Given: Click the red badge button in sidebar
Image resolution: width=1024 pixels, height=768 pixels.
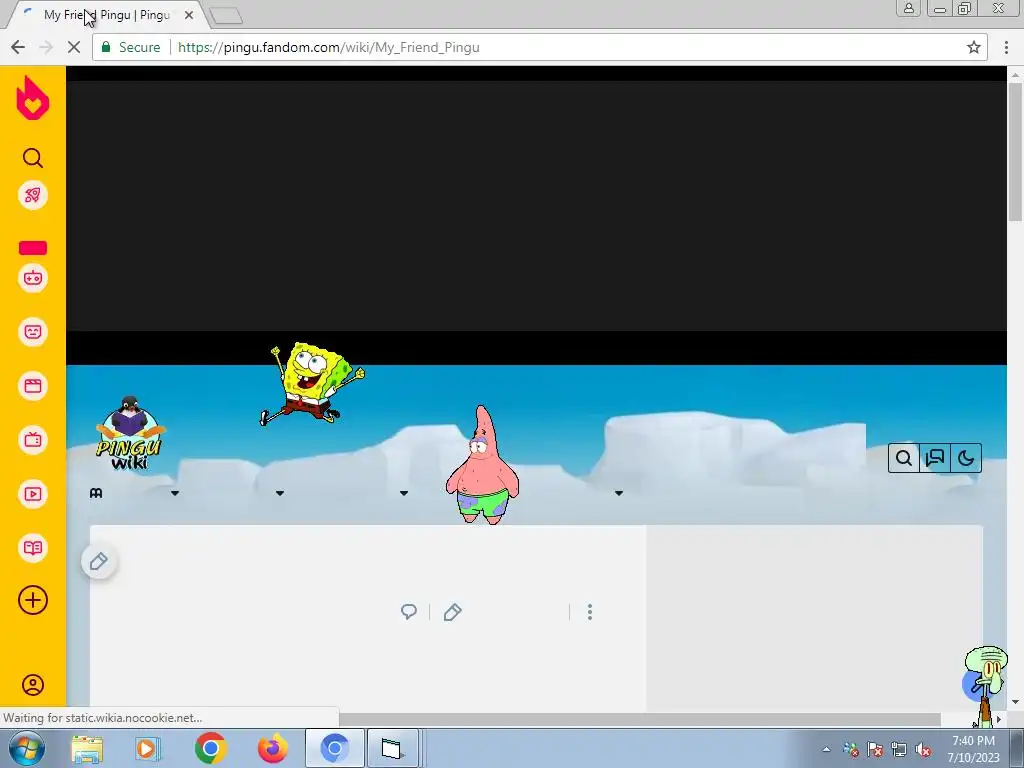Looking at the screenshot, I should [x=33, y=248].
